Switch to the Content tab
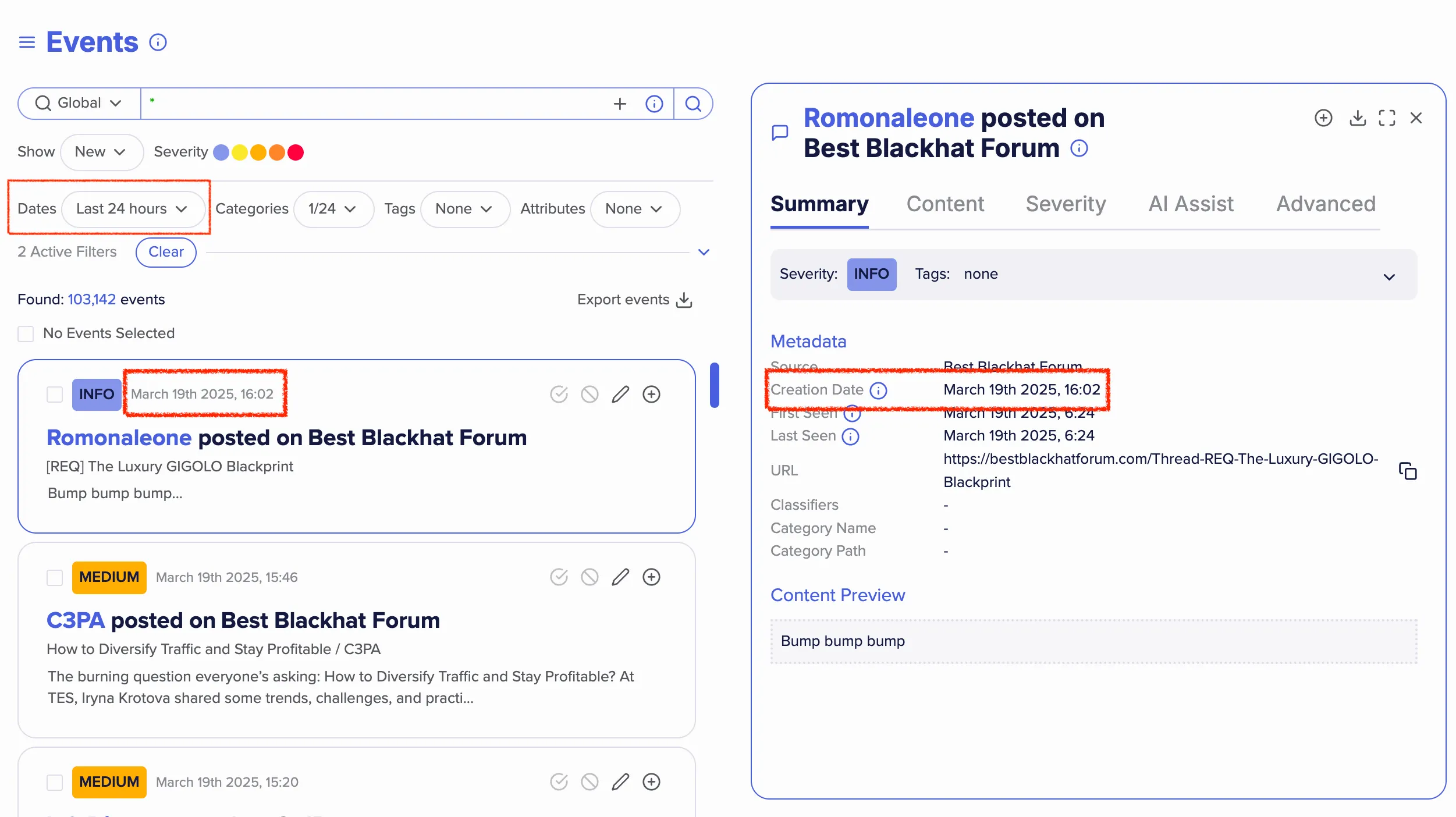This screenshot has width=1456, height=817. pyautogui.click(x=945, y=204)
